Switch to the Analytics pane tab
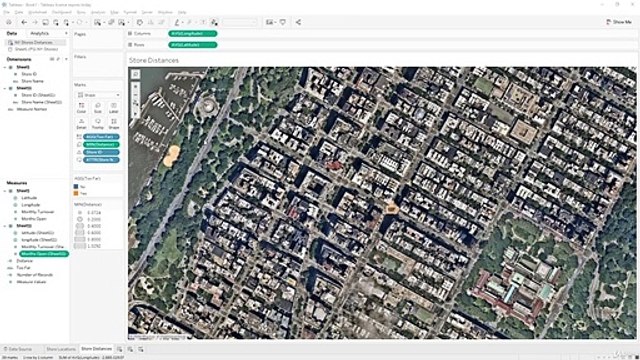The width and height of the screenshot is (640, 360). point(40,33)
